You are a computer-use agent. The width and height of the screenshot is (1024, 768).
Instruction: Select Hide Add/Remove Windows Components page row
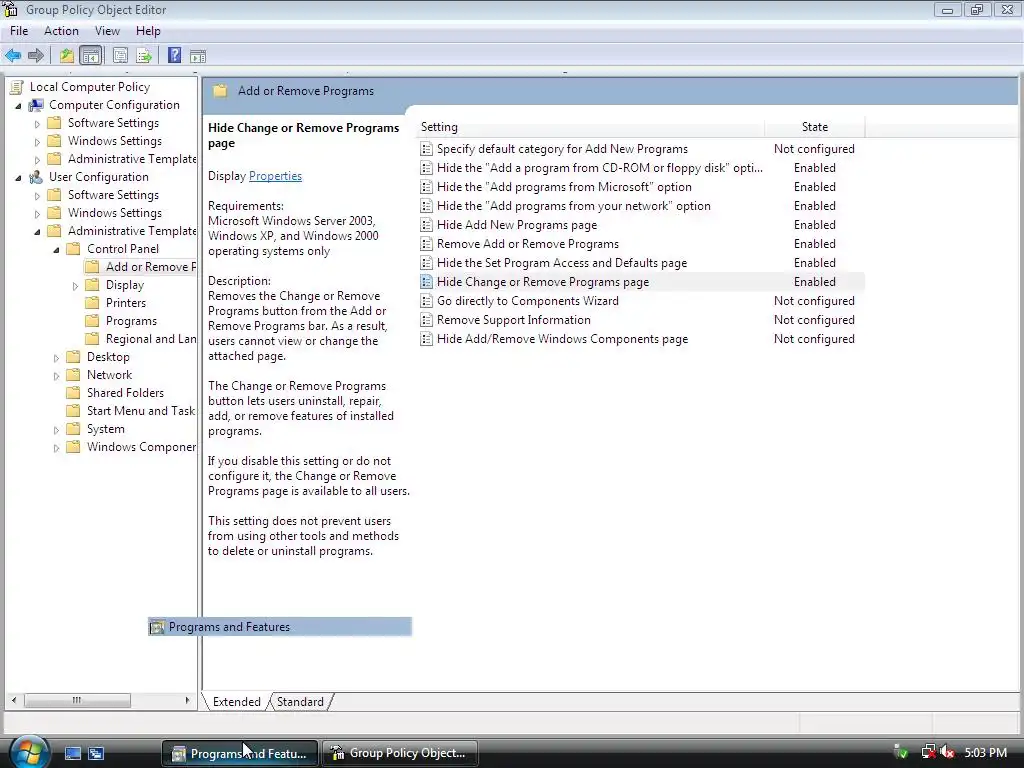[641, 339]
